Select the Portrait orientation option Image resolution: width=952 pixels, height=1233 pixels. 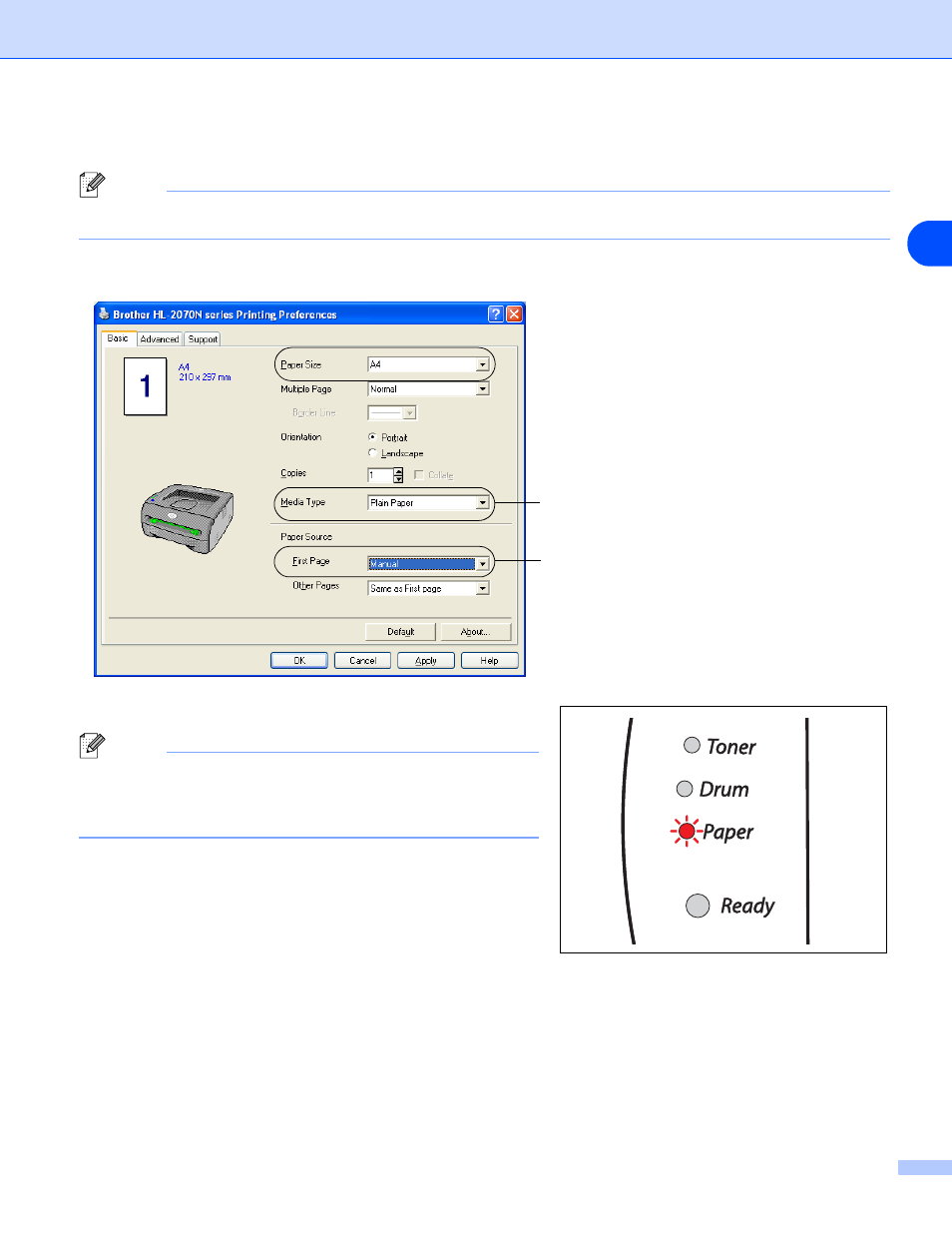pos(372,437)
